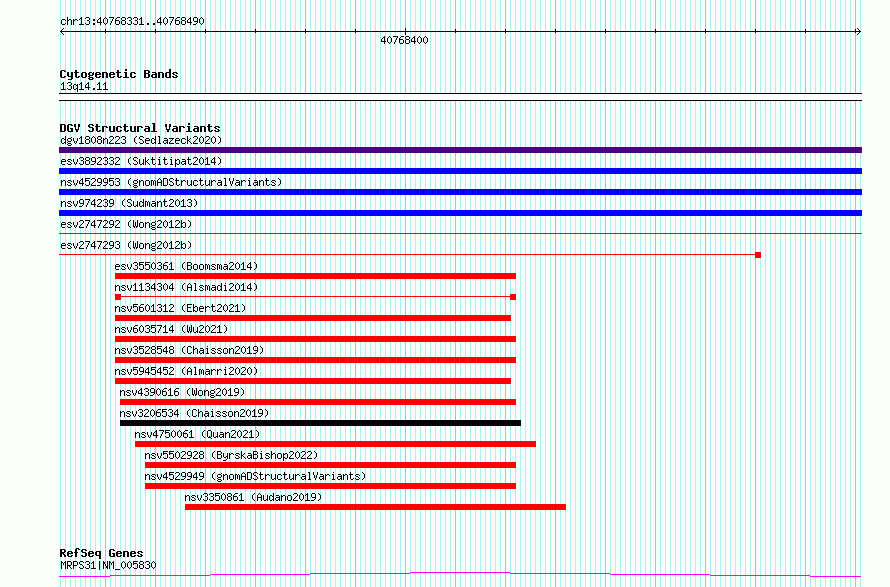
Task: Select nsv5601312 (Ebert2021) label
Action: pyautogui.click(x=180, y=308)
